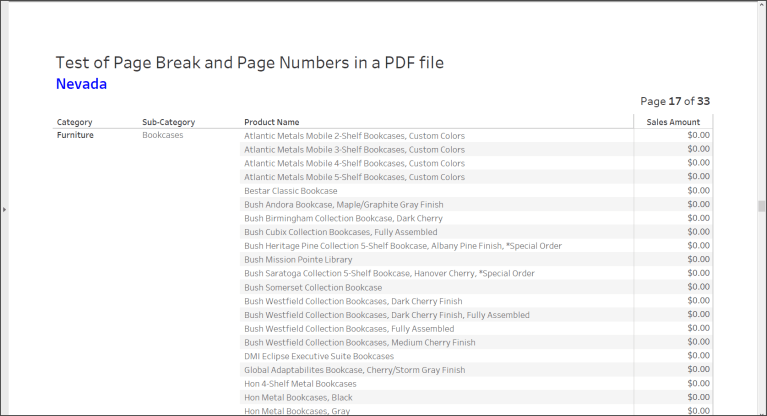Click the vertical scrollbar thumb
Viewport: 767px width, 416px height.
pyautogui.click(x=761, y=207)
